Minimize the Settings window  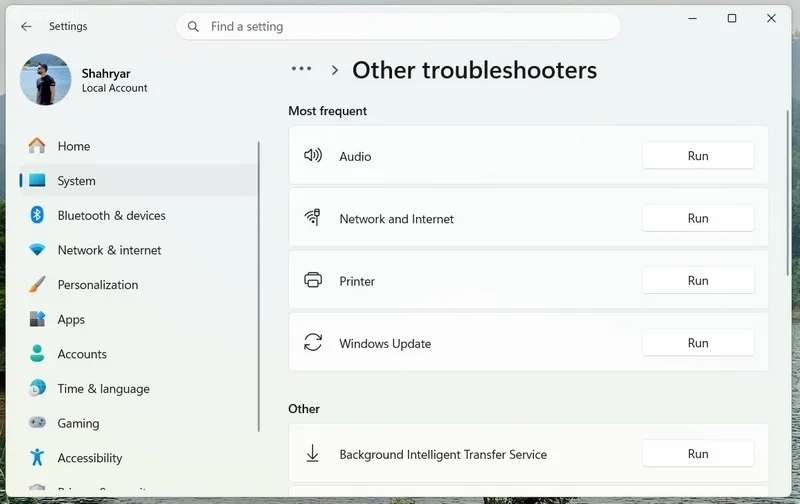(692, 18)
